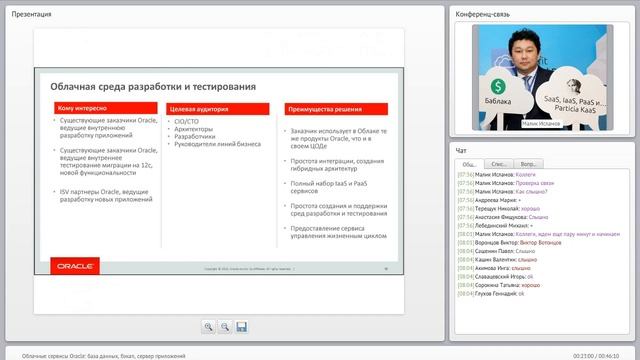Select the 'Лебединский Михаил: +' chat message

pyautogui.click(x=495, y=226)
